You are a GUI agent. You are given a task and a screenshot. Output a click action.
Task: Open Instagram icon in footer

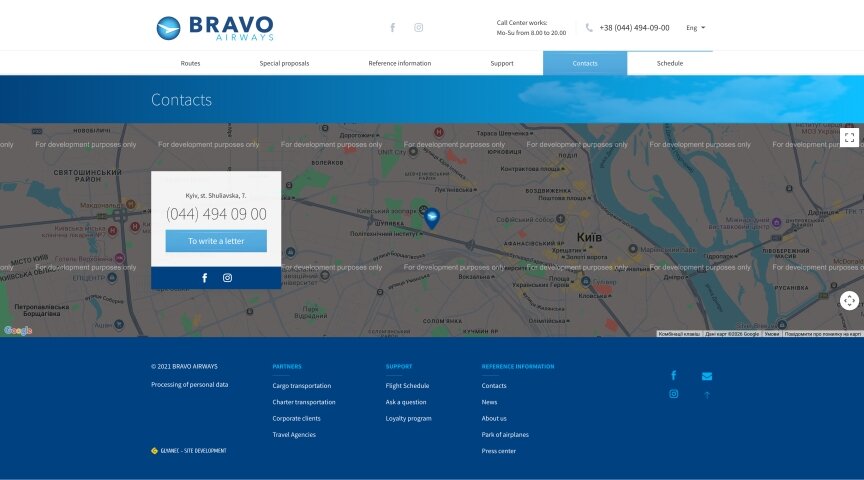673,393
